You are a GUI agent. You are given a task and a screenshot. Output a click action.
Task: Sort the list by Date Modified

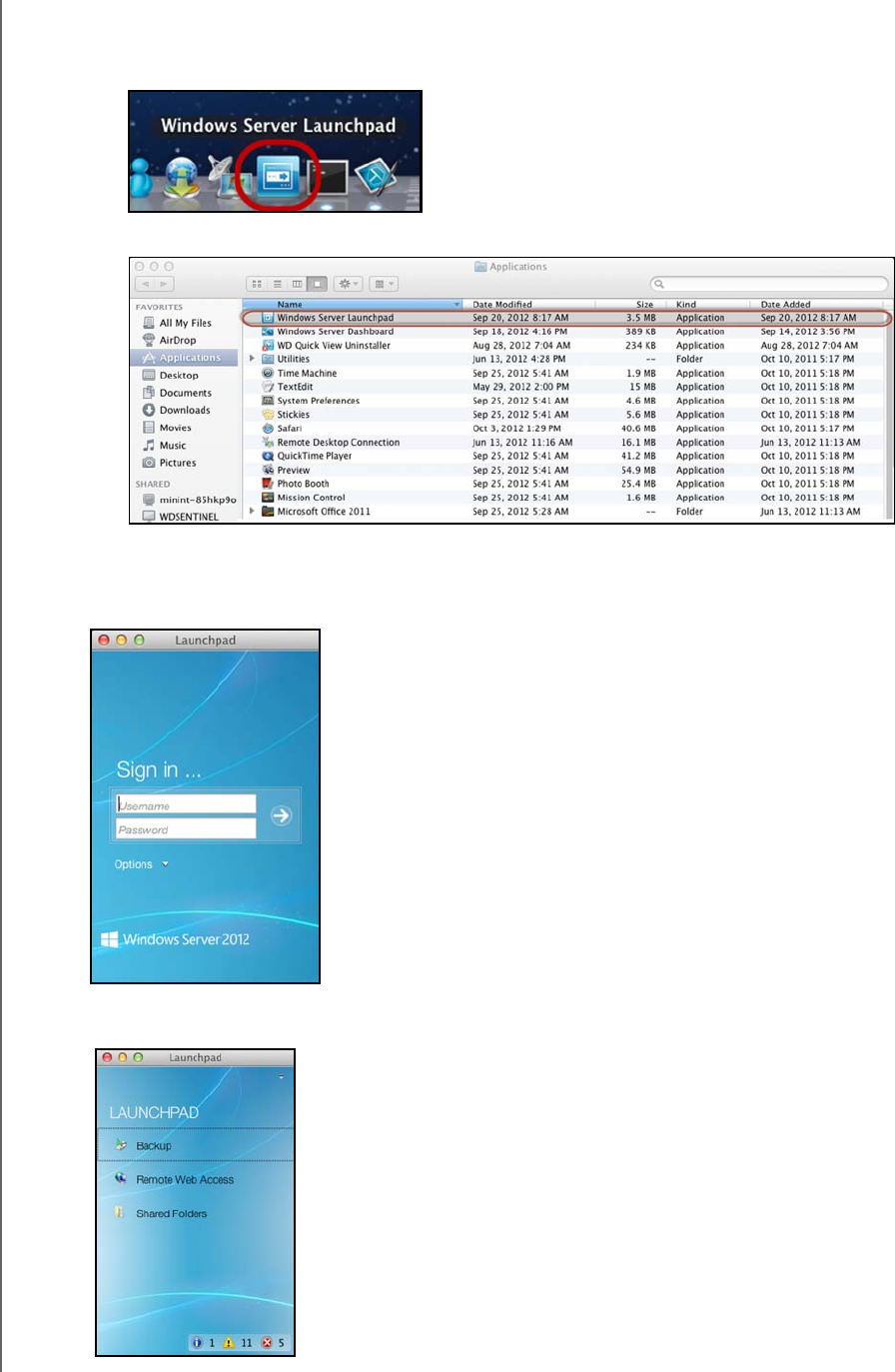(530, 304)
